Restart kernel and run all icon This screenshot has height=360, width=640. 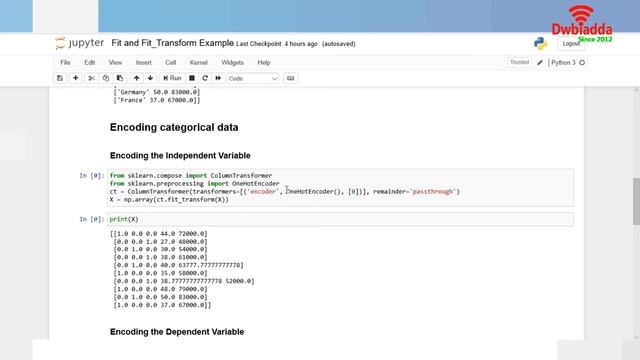218,78
